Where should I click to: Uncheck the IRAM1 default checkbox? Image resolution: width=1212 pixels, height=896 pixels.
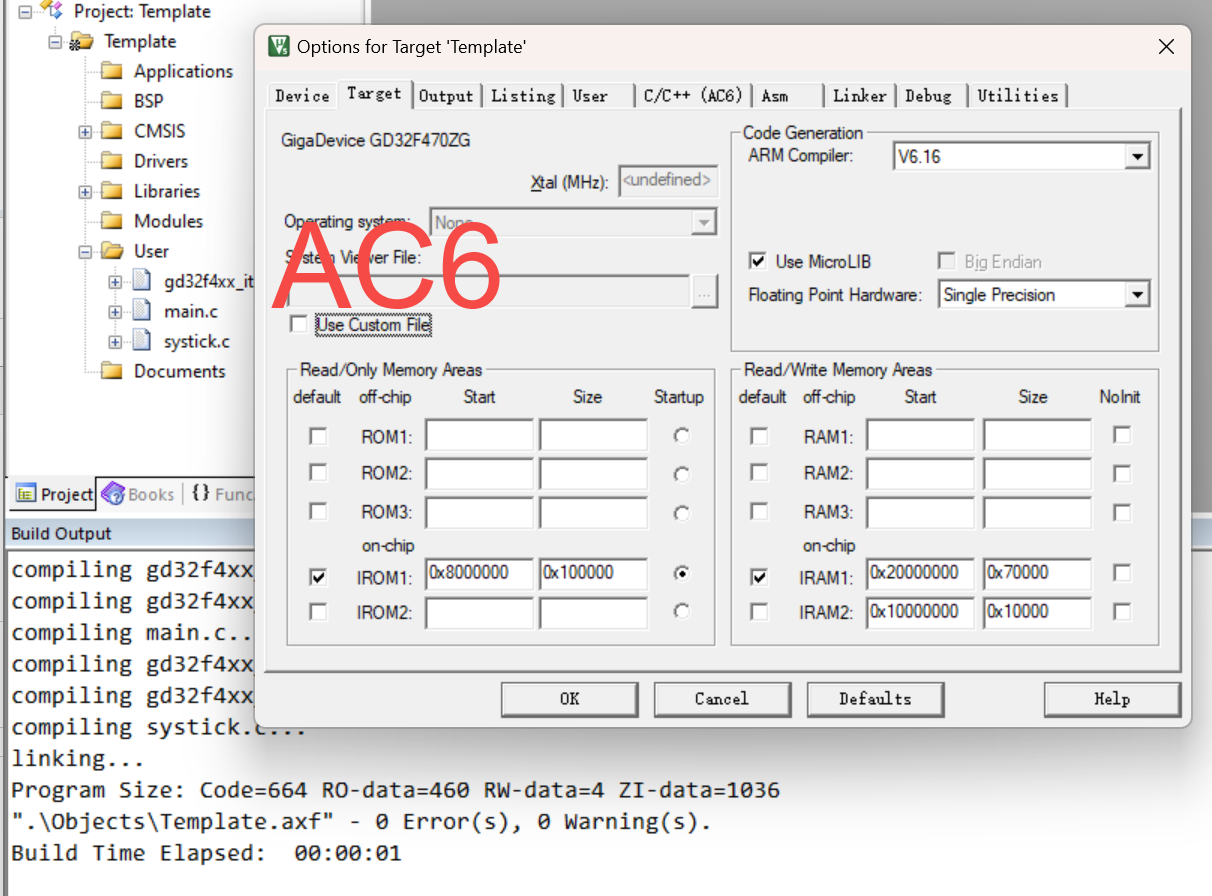[760, 577]
